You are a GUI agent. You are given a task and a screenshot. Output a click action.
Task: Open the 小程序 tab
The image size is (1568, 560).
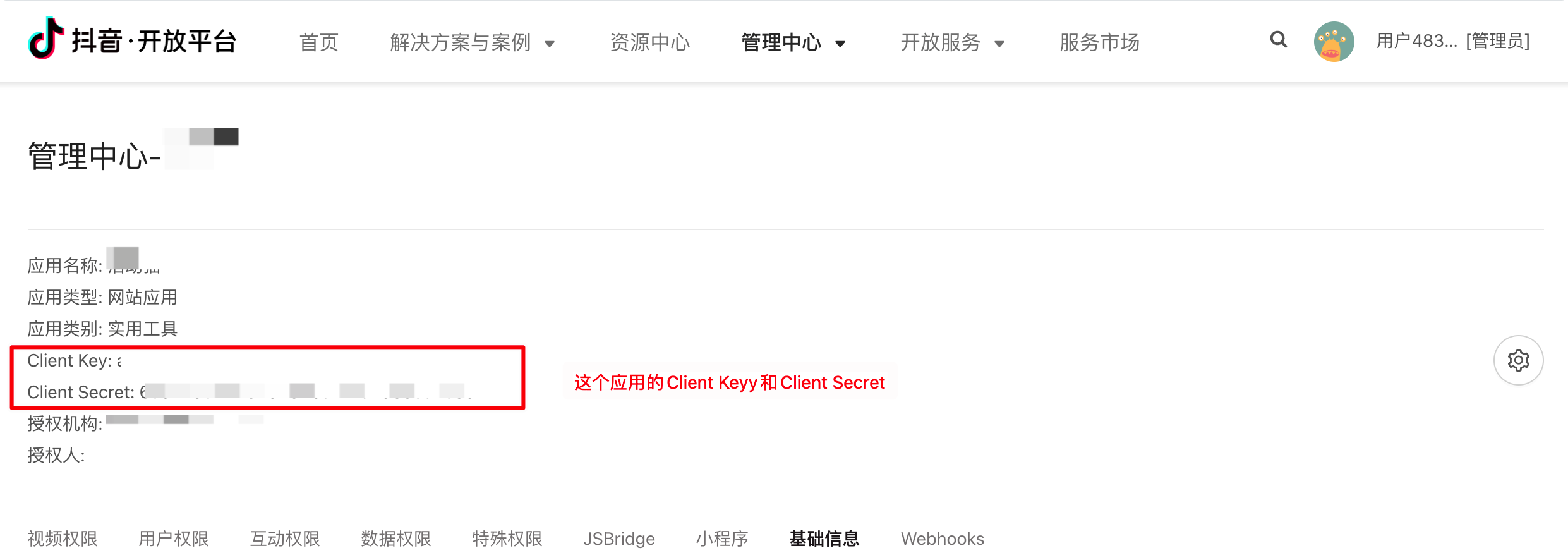(722, 539)
